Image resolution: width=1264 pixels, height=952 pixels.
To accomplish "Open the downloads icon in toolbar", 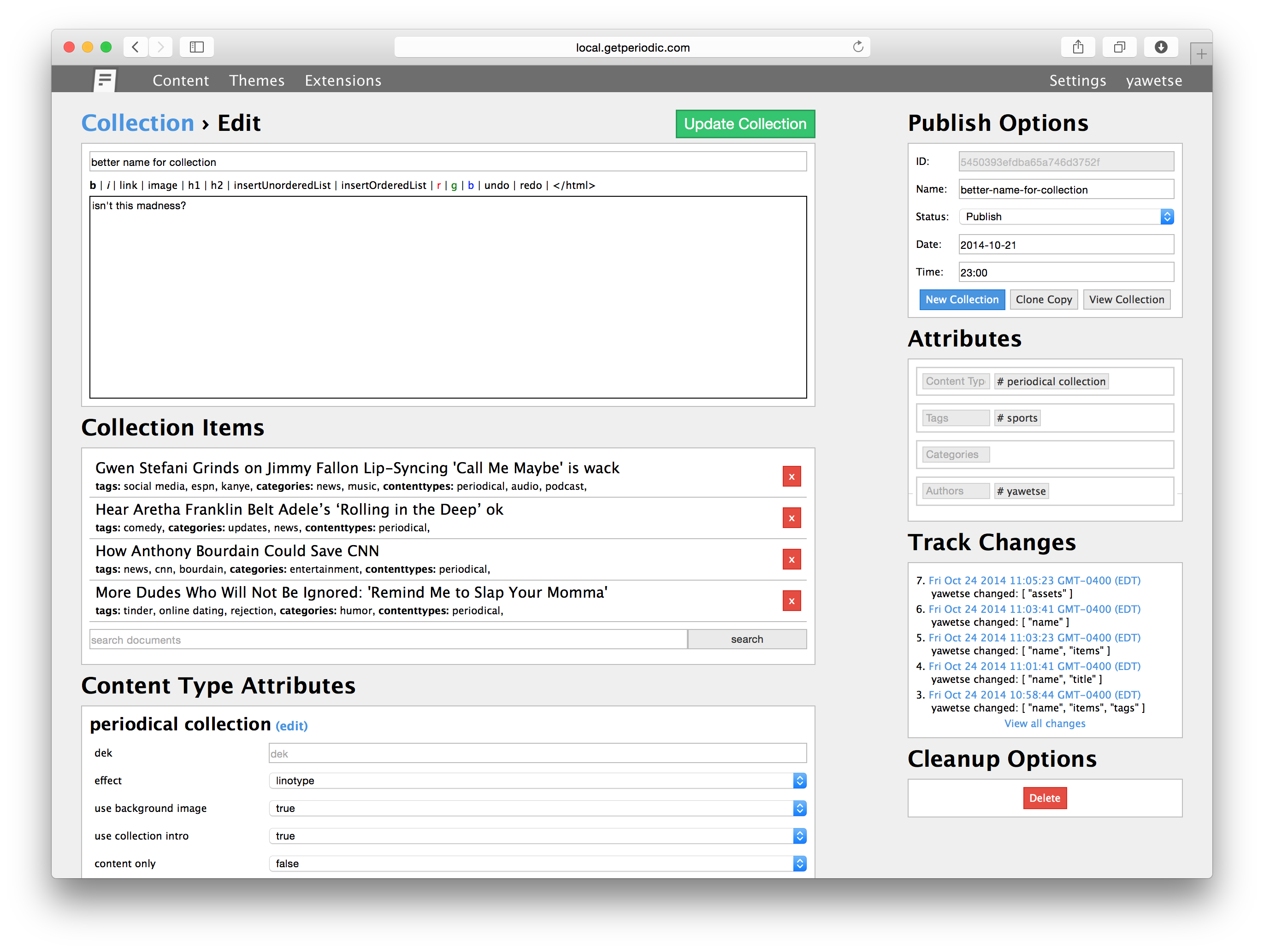I will (x=1161, y=47).
